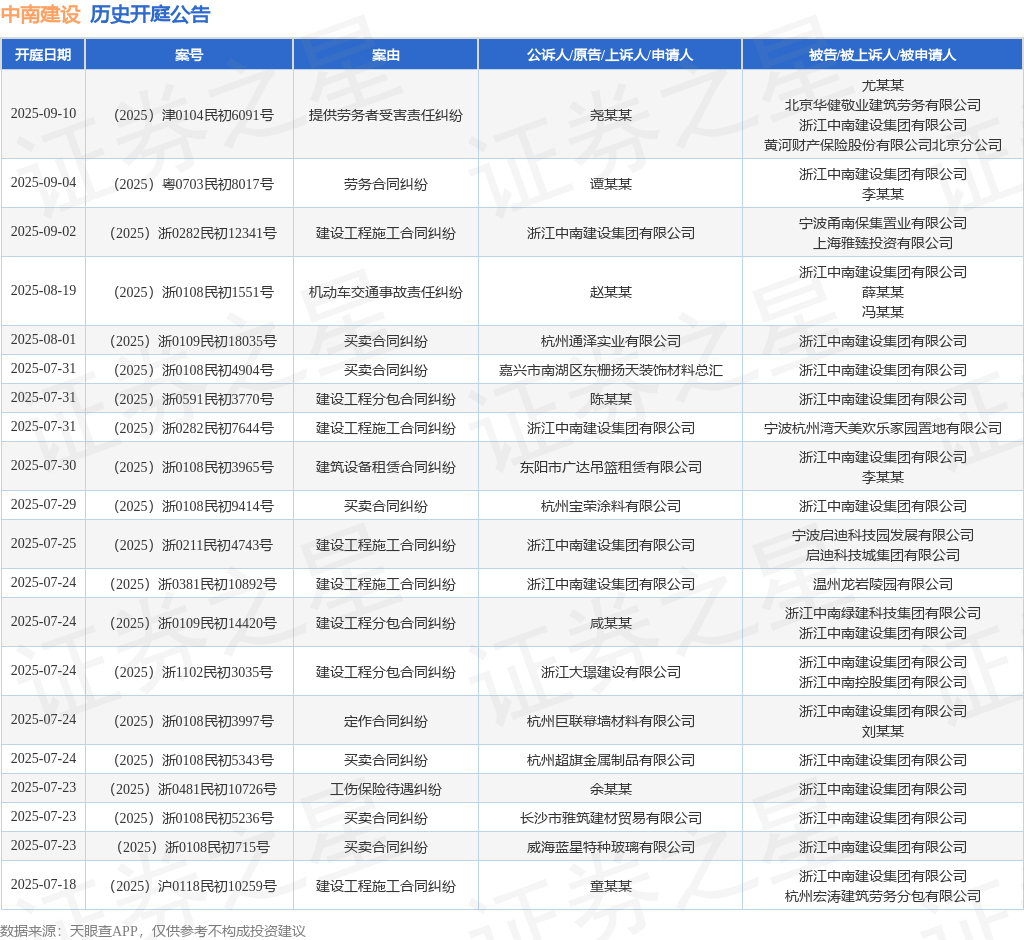1024x940 pixels.
Task: Click plaintiff 杭州巨联幕墙材料有限公司
Action: click(x=611, y=721)
